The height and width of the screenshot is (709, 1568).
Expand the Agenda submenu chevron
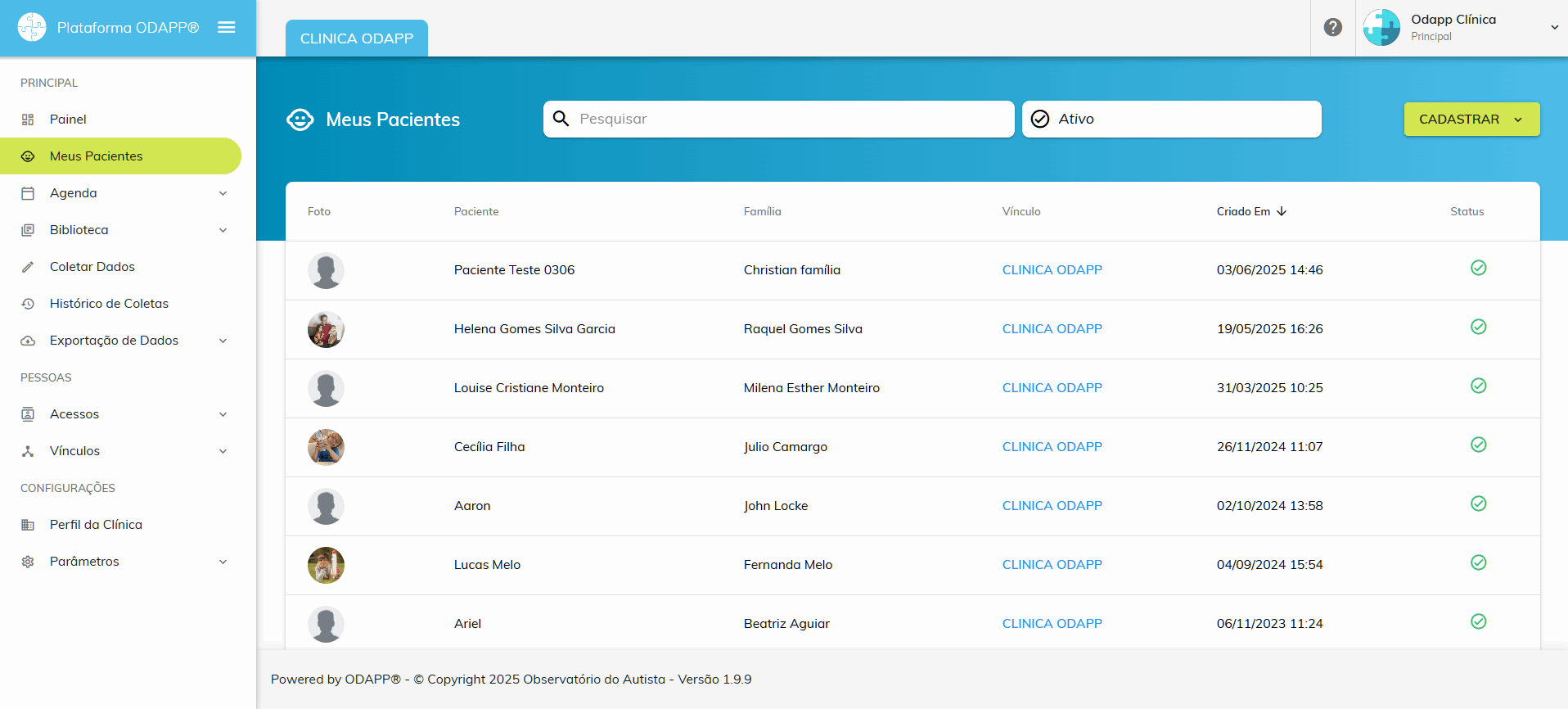click(223, 193)
